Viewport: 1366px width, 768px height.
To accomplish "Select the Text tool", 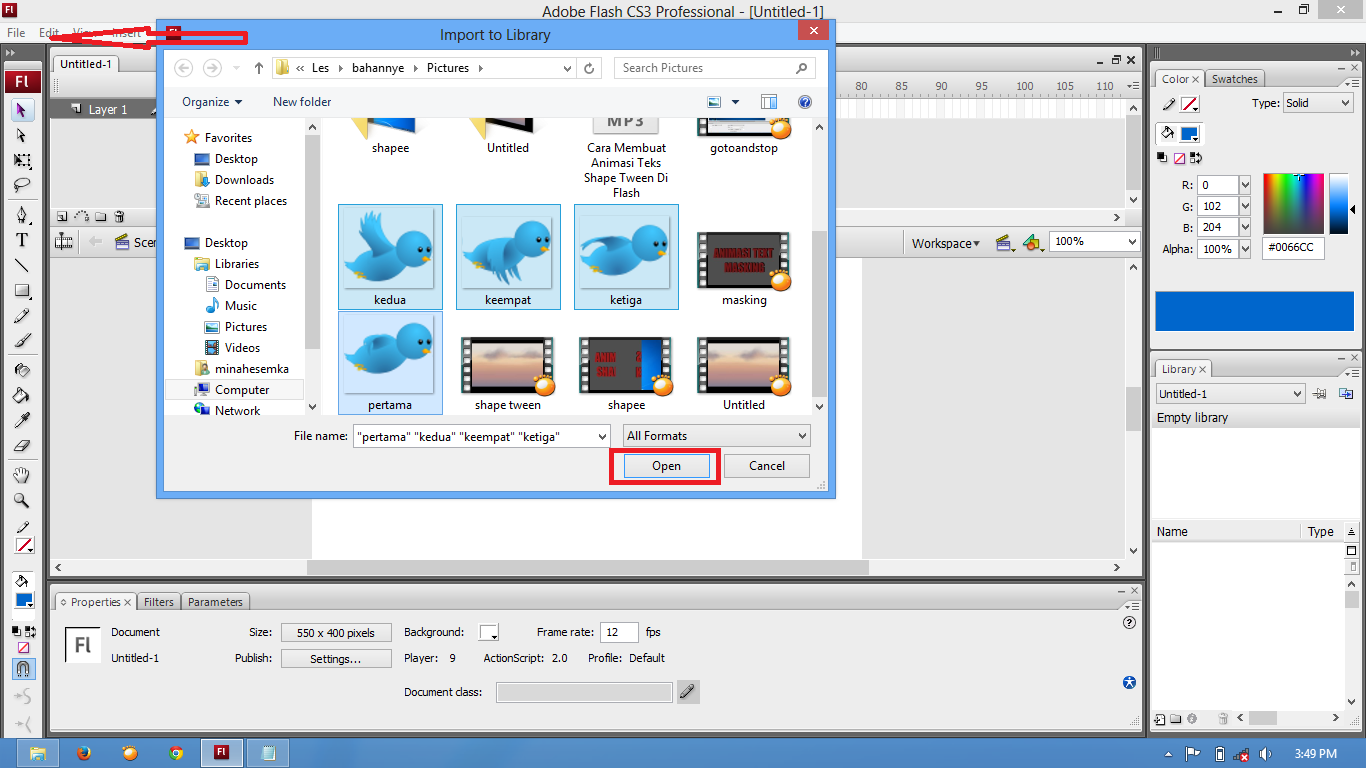I will [x=22, y=240].
